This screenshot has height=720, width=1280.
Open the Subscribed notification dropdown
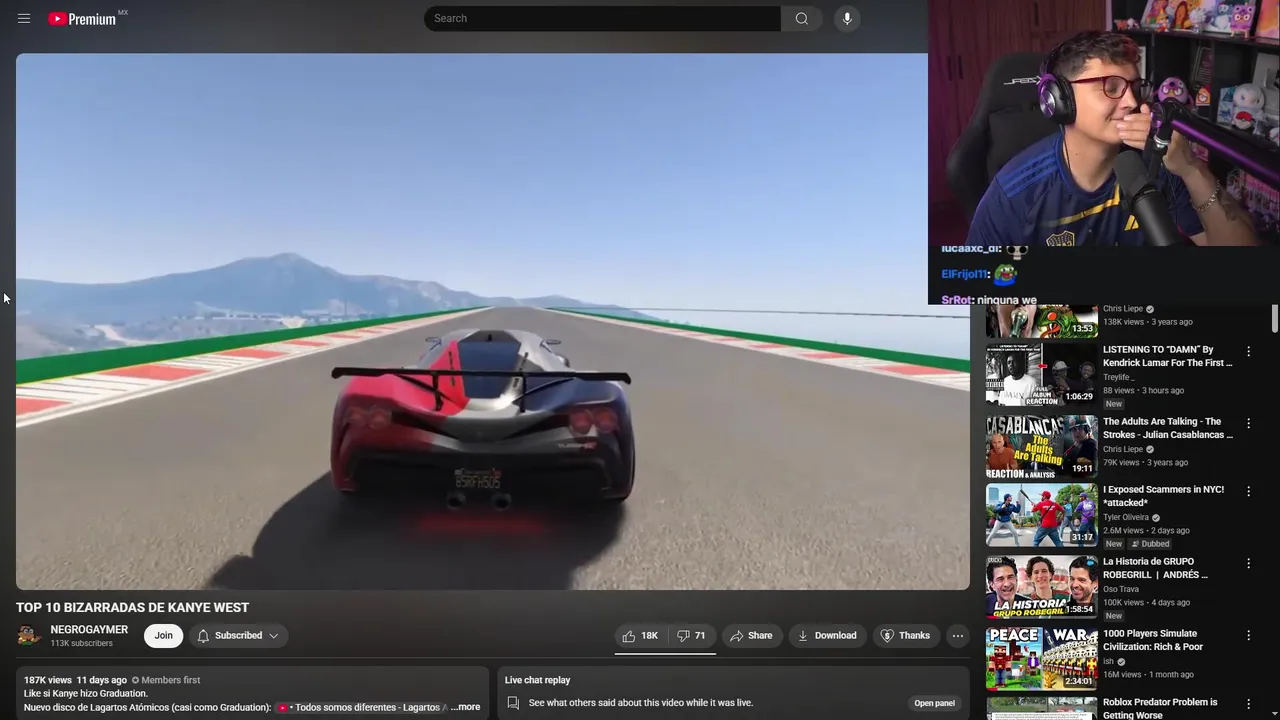pyautogui.click(x=238, y=635)
